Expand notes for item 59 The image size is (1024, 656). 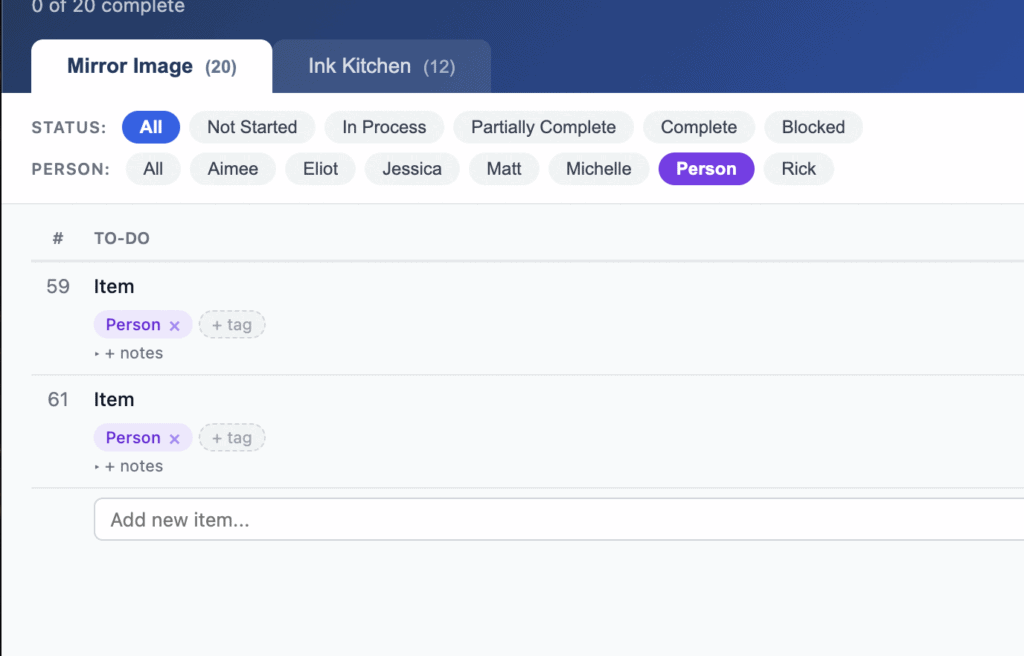(x=129, y=353)
